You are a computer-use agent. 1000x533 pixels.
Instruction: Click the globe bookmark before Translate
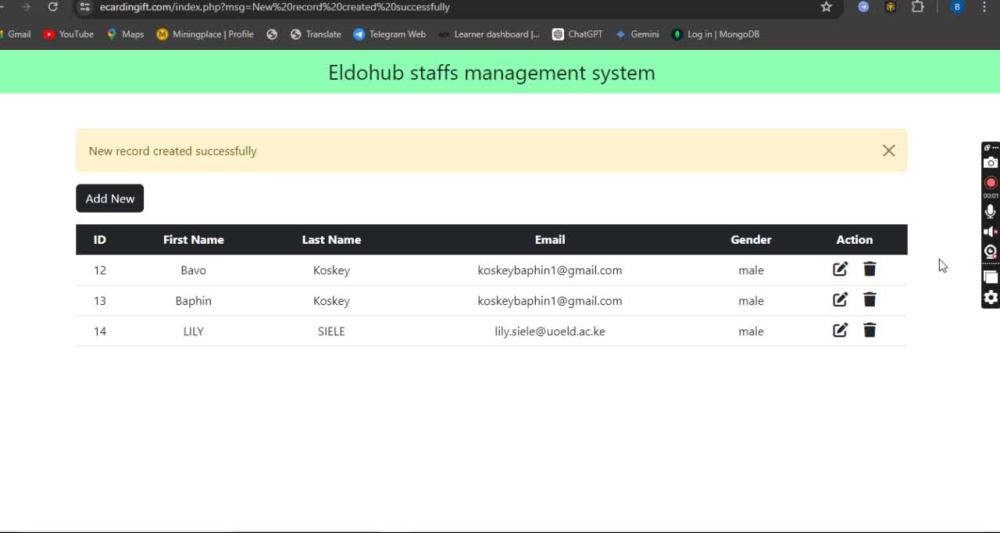(x=272, y=34)
